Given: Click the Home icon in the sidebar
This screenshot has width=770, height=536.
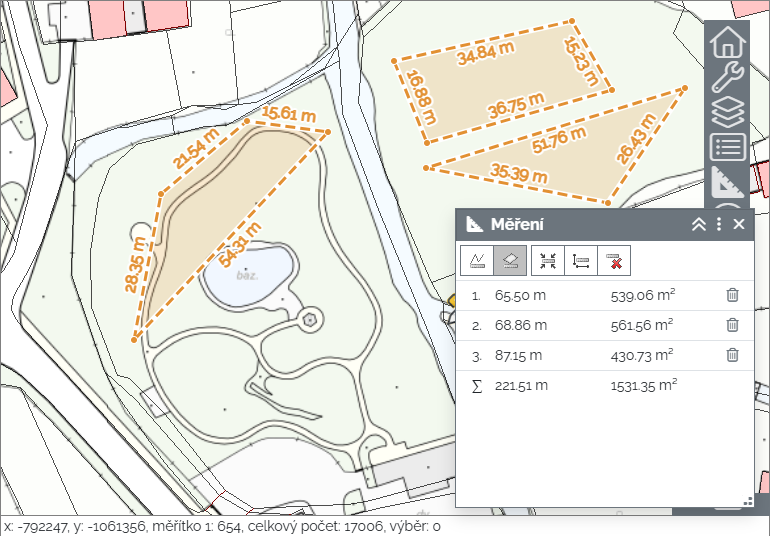Looking at the screenshot, I should pos(727,43).
